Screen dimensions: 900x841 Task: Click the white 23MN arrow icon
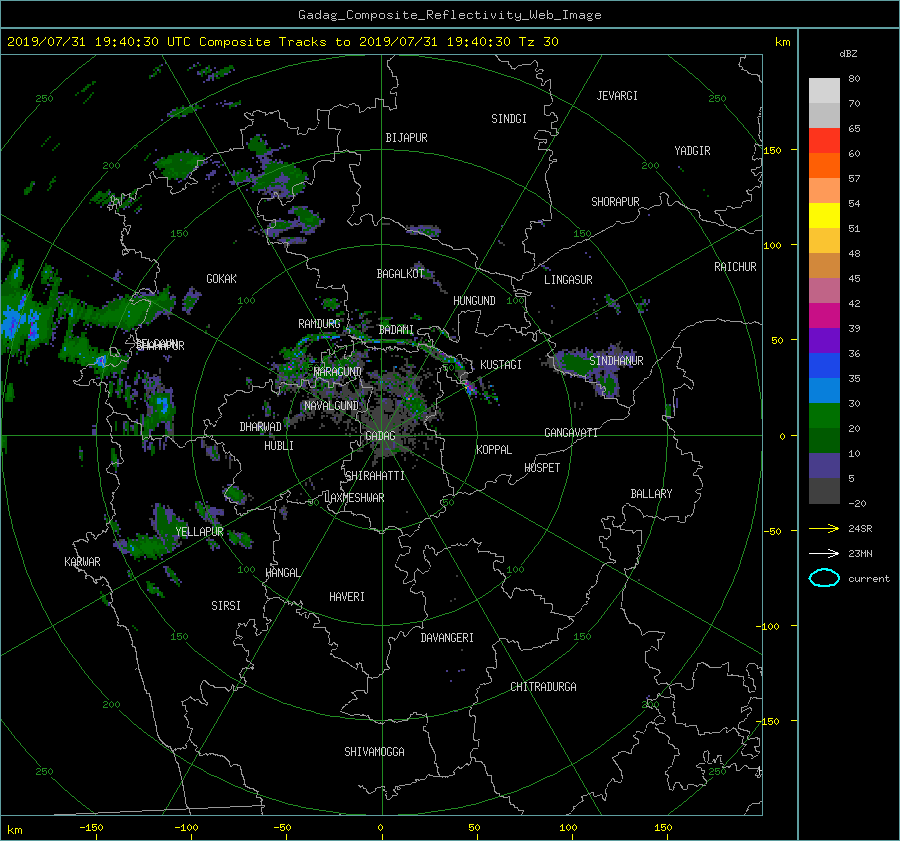tap(824, 553)
